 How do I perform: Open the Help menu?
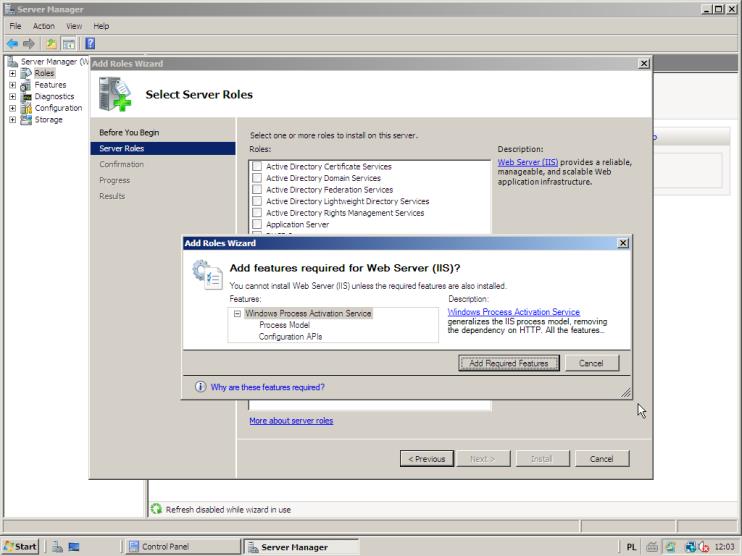coord(101,26)
